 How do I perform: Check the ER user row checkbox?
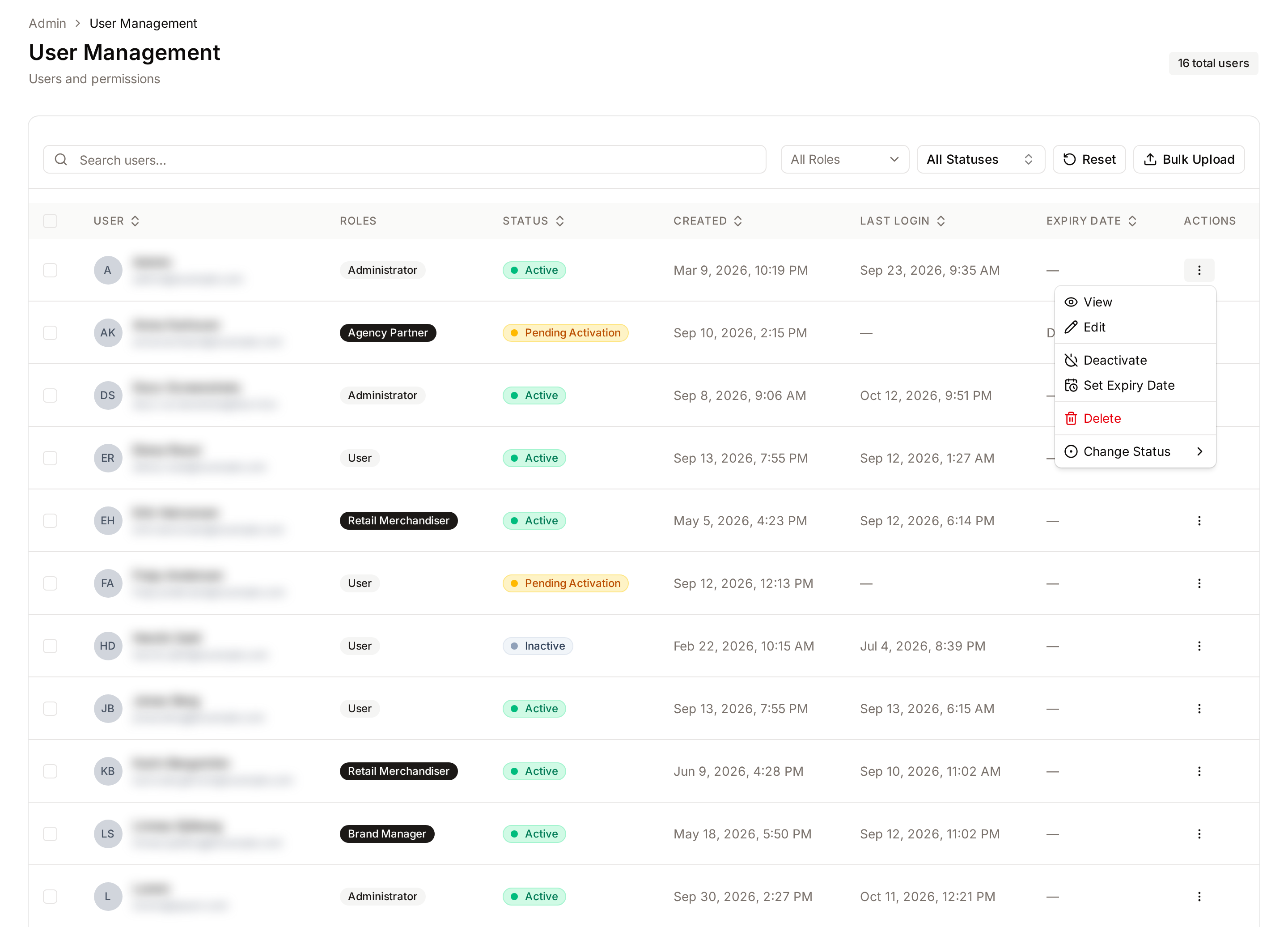50,458
